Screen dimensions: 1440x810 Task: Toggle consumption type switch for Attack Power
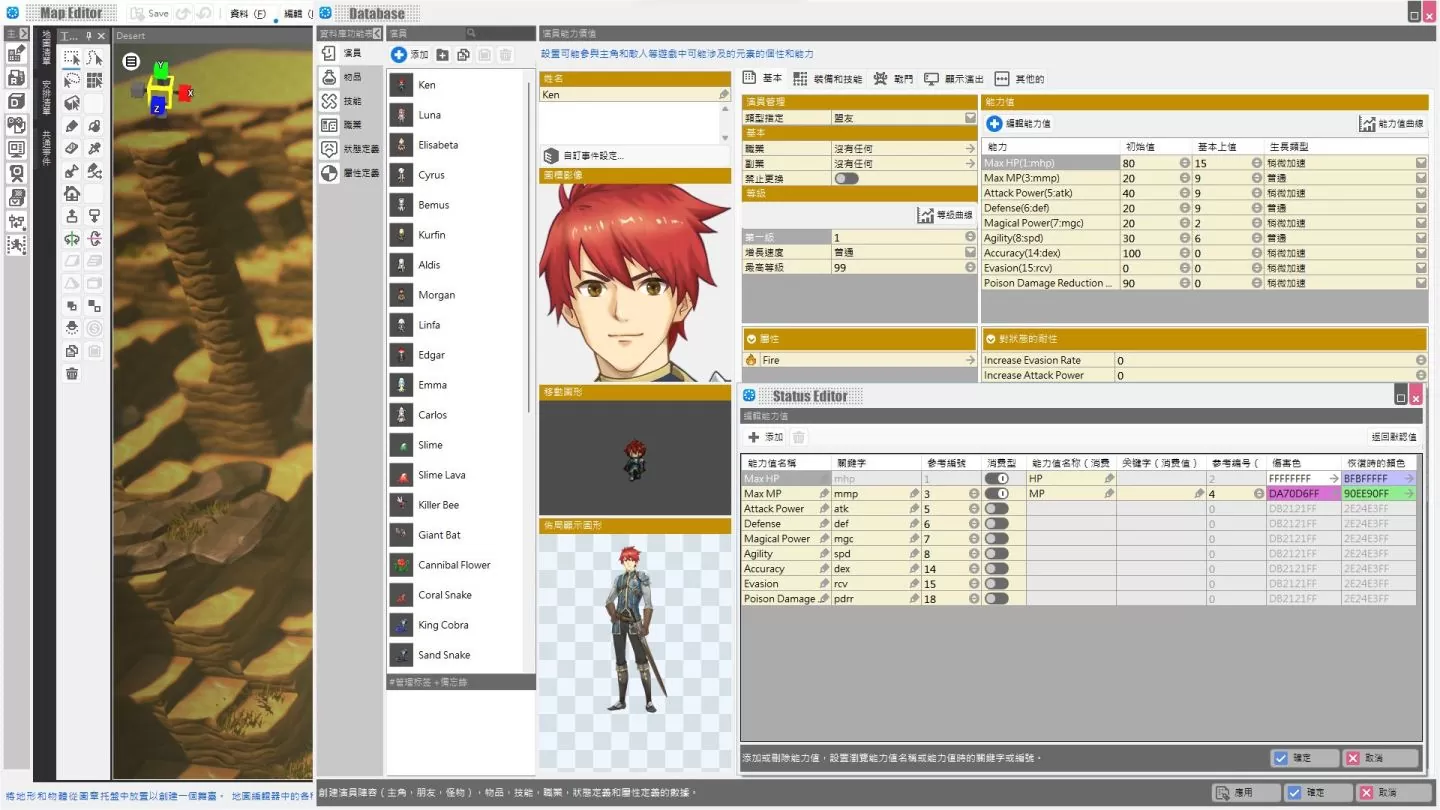click(x=996, y=509)
